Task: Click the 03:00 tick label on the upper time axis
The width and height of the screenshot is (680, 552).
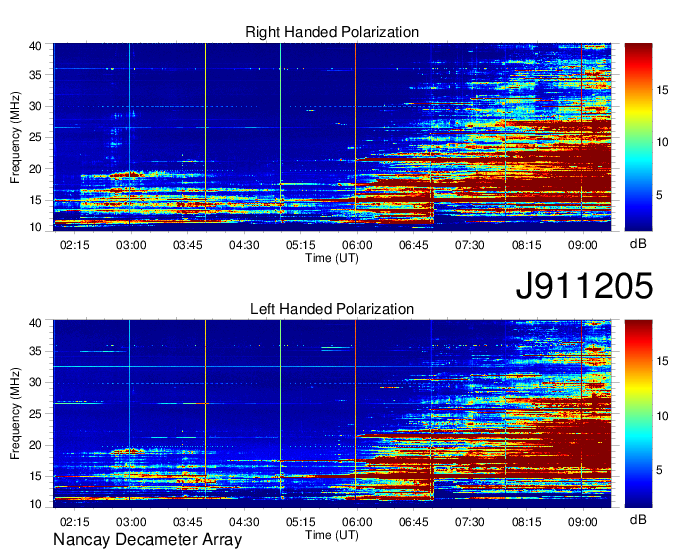Action: pos(131,245)
